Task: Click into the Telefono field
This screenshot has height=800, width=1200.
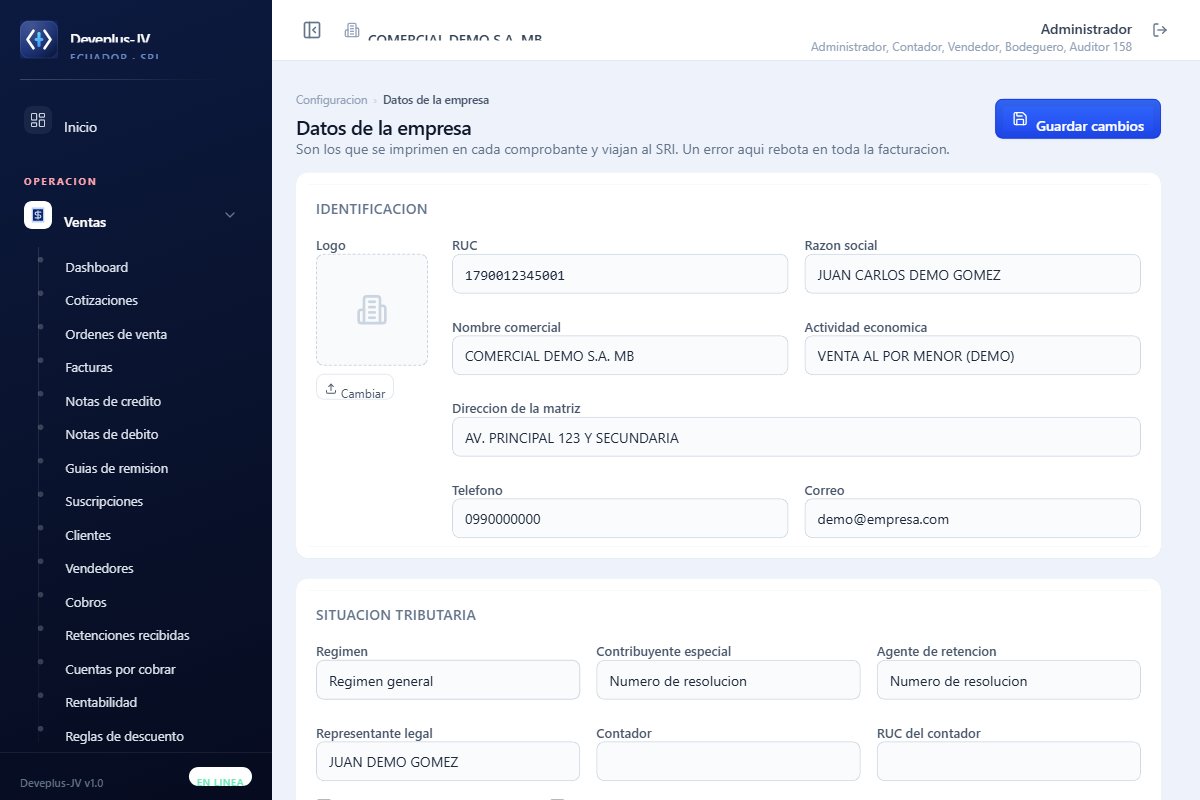Action: (x=620, y=519)
